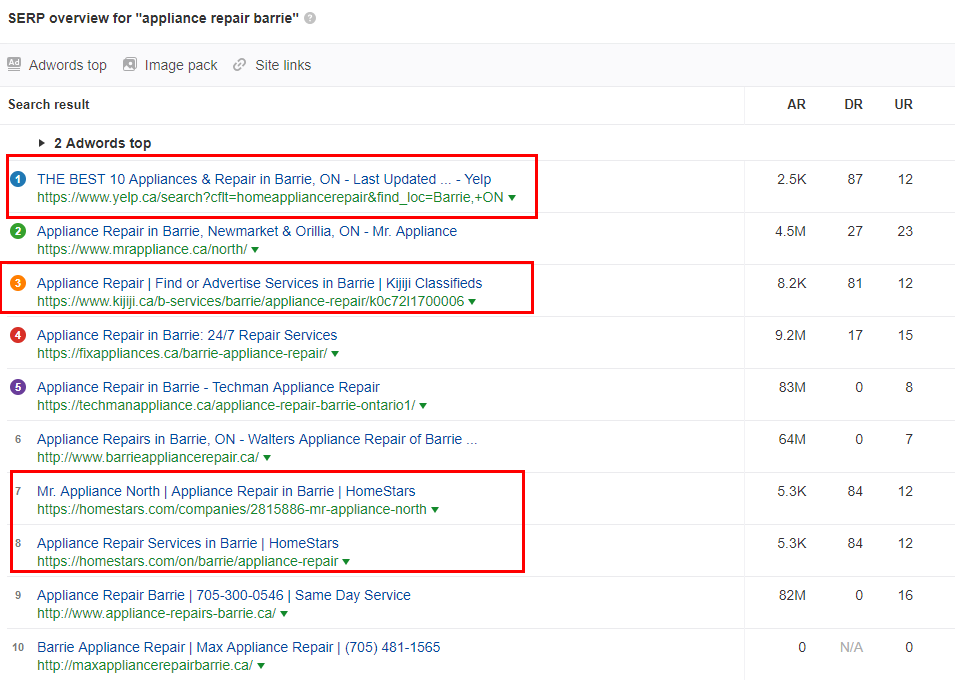Click the 4.5M AR value for Mr. Appliance
The height and width of the screenshot is (688, 955).
point(791,231)
